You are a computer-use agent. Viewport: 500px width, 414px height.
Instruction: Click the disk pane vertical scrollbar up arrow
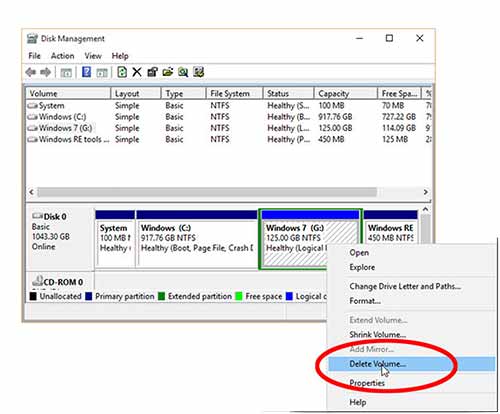[x=425, y=209]
